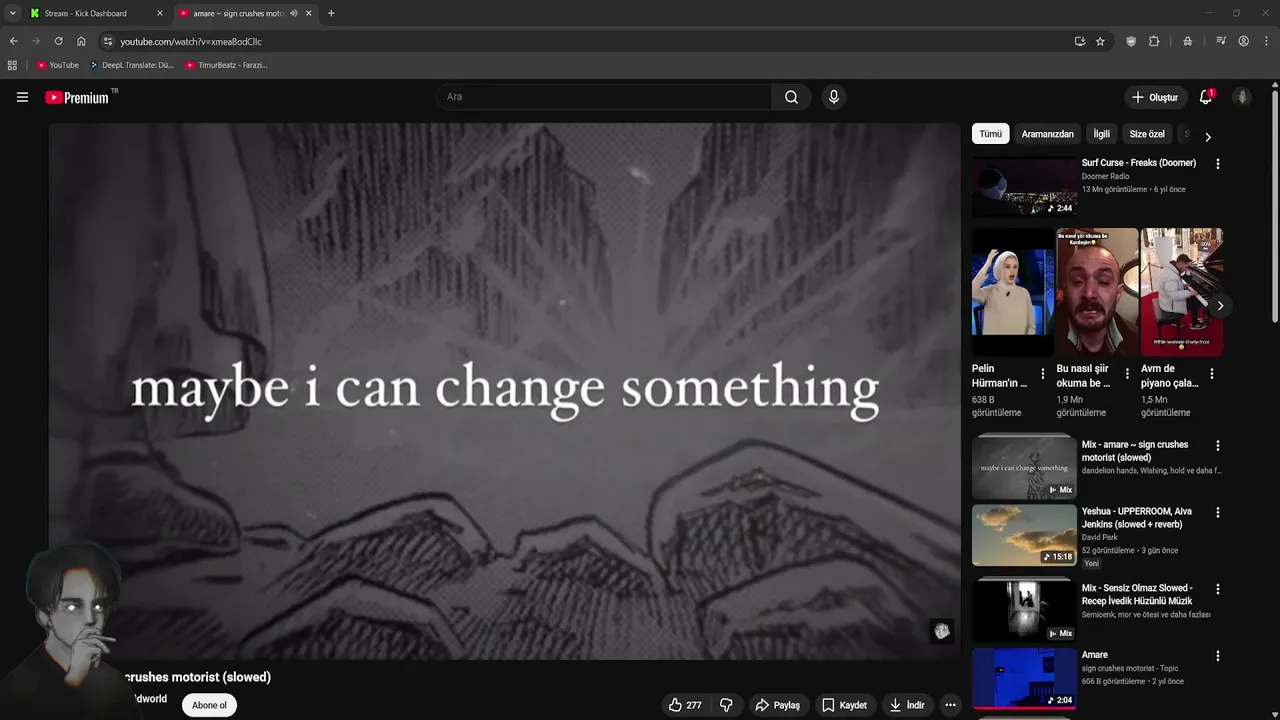The height and width of the screenshot is (720, 1280).
Task: Open Bu nasıl şiir okuma short thumbnail
Action: tap(1097, 292)
